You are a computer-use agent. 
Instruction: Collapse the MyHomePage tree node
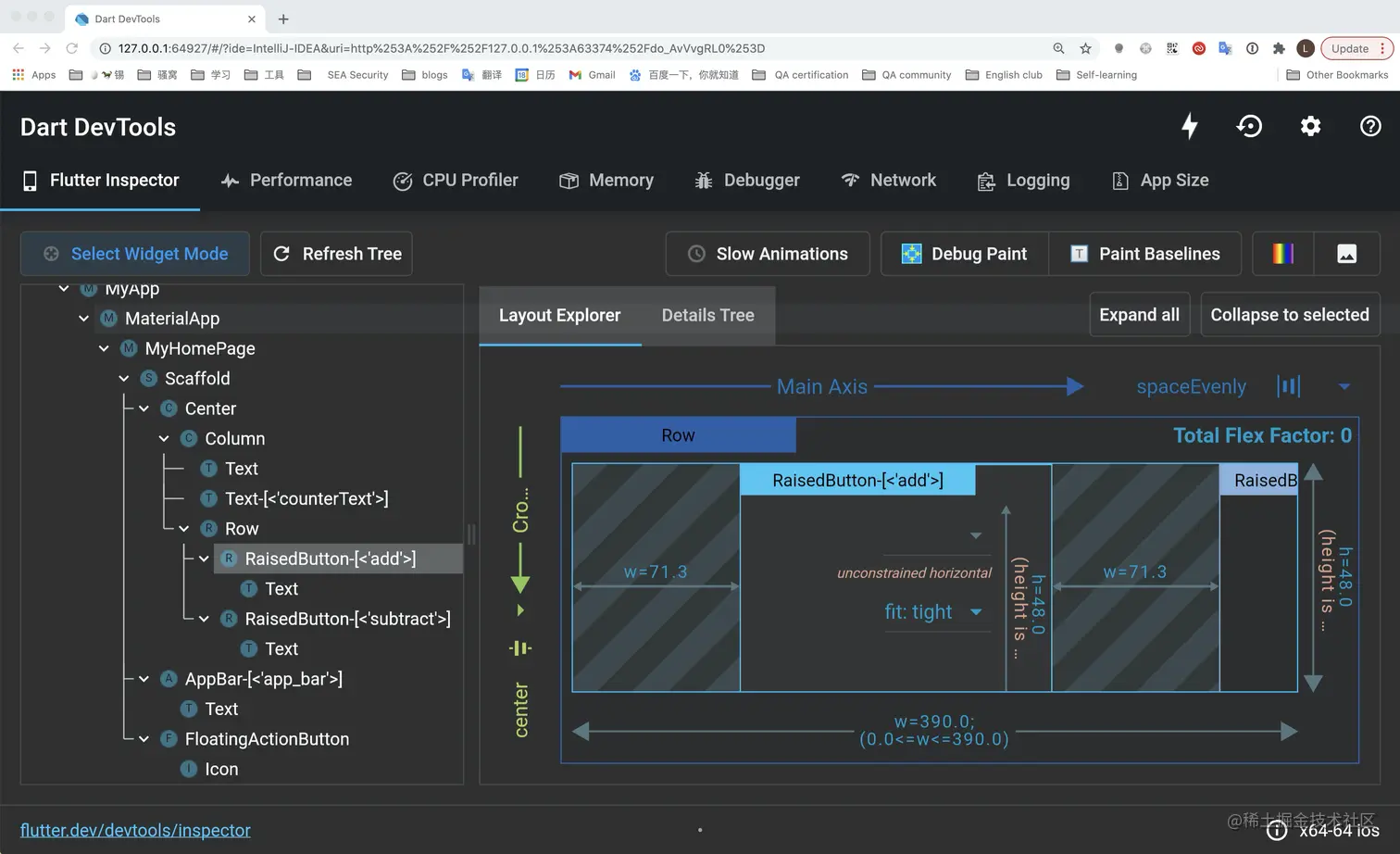click(x=104, y=348)
